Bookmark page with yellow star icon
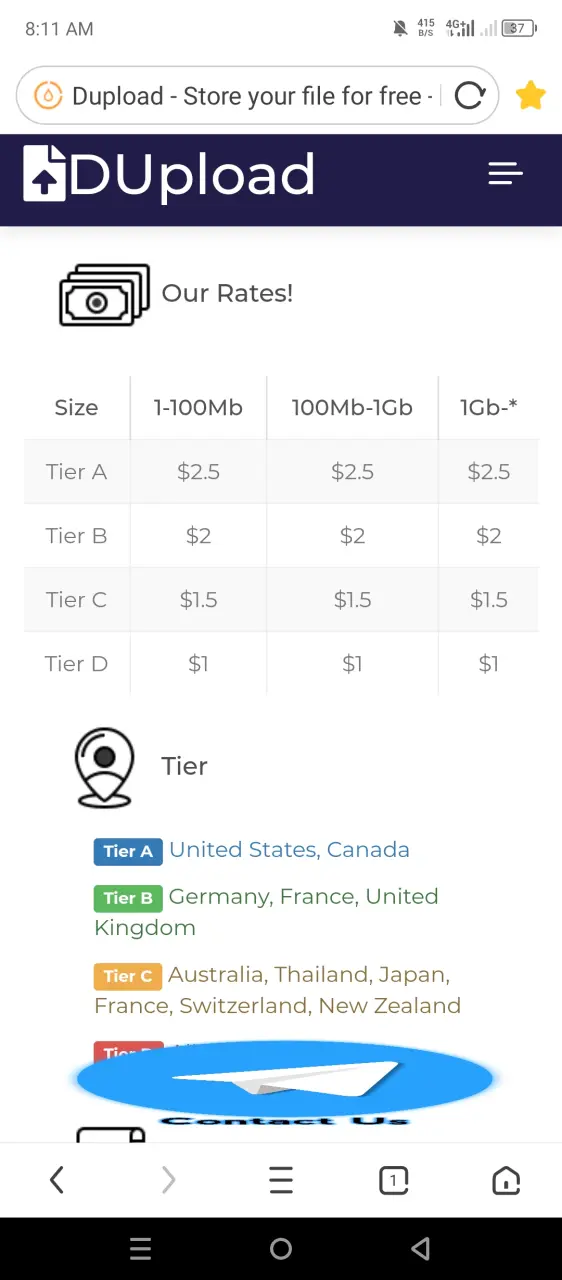562x1280 pixels. [530, 96]
